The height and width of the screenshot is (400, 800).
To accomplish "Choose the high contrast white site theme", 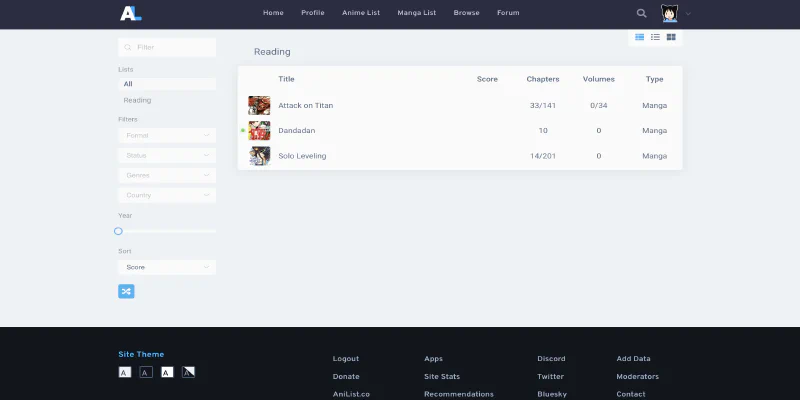I will pos(167,372).
